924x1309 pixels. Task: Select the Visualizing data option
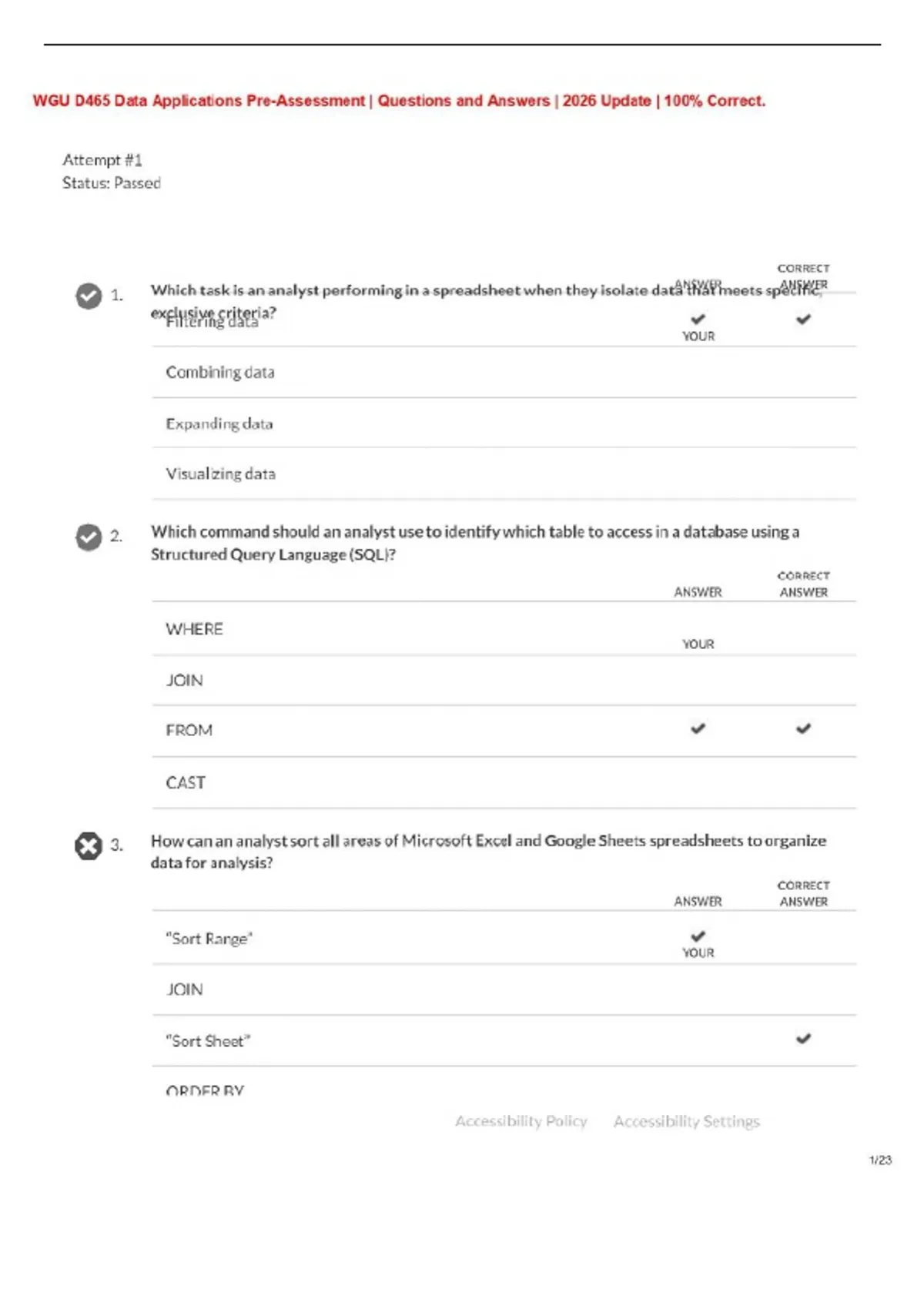pos(221,474)
